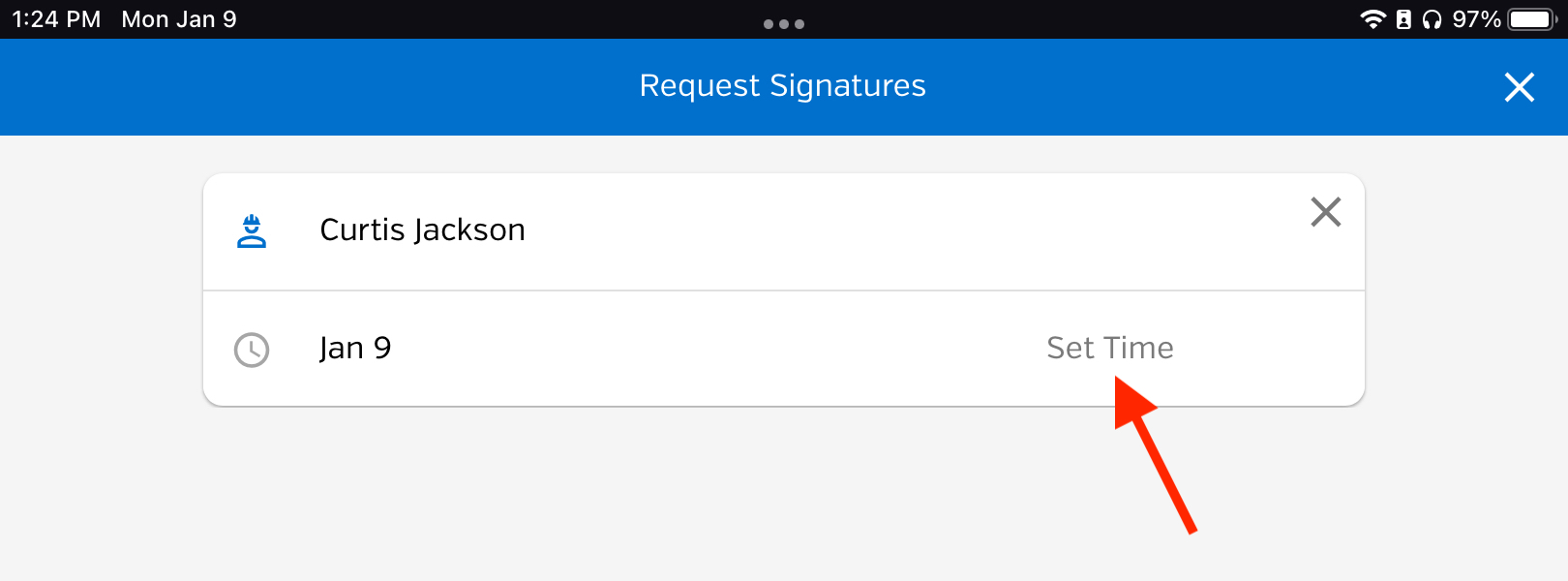
Task: Remove Curtis Jackson from the signature request
Action: tap(1325, 211)
